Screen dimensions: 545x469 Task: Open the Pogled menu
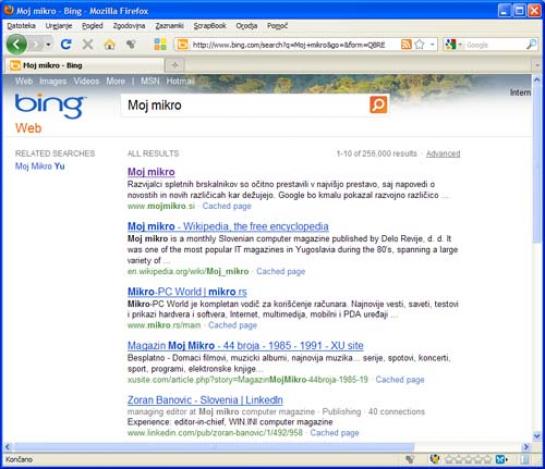pos(92,26)
